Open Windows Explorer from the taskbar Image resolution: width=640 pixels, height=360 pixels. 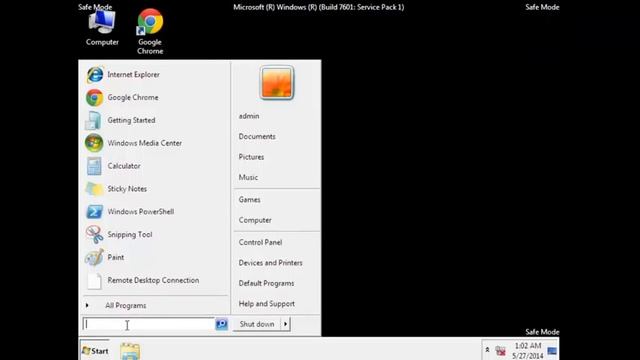coord(130,351)
